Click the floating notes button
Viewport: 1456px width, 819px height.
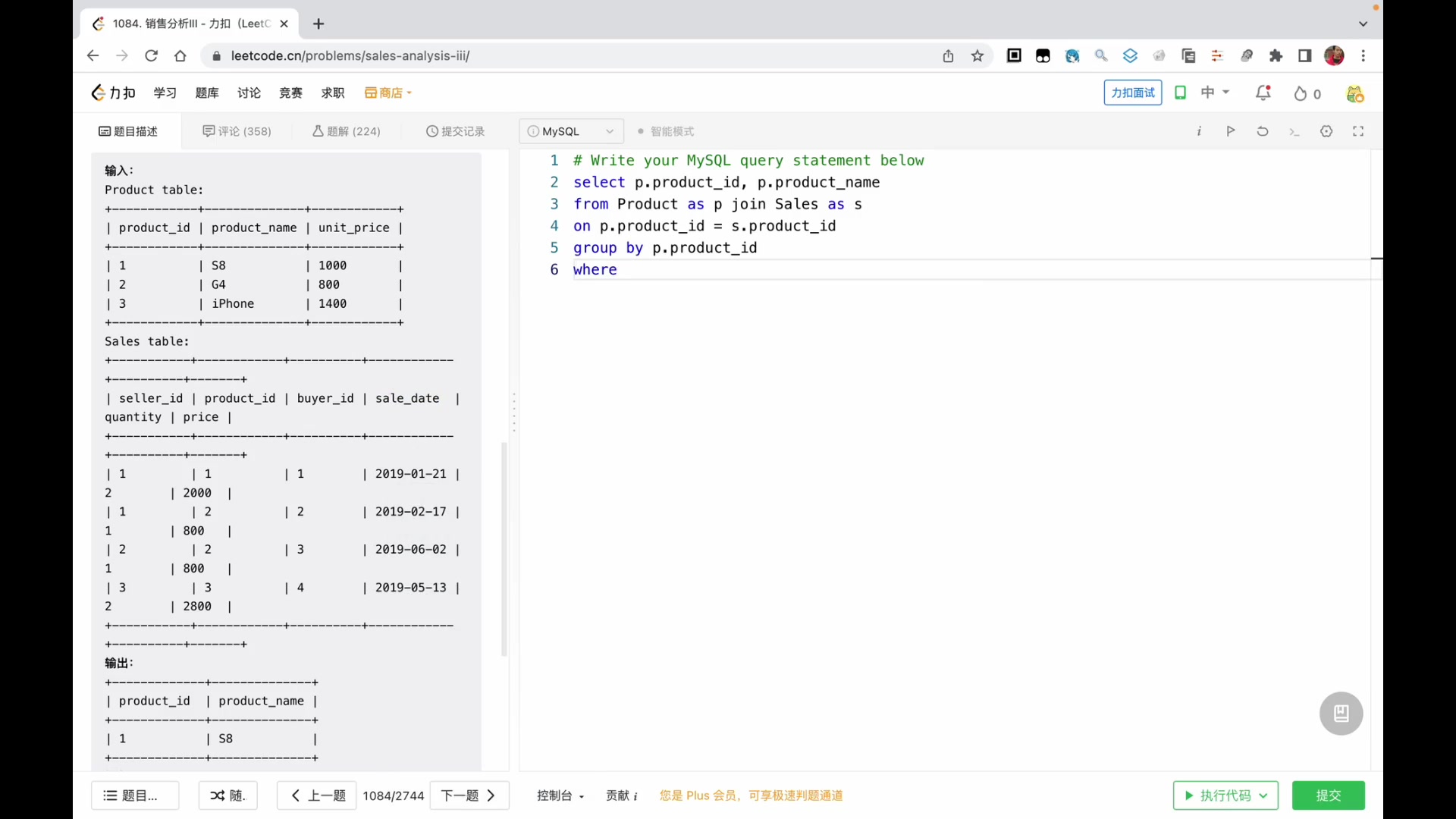click(x=1340, y=713)
